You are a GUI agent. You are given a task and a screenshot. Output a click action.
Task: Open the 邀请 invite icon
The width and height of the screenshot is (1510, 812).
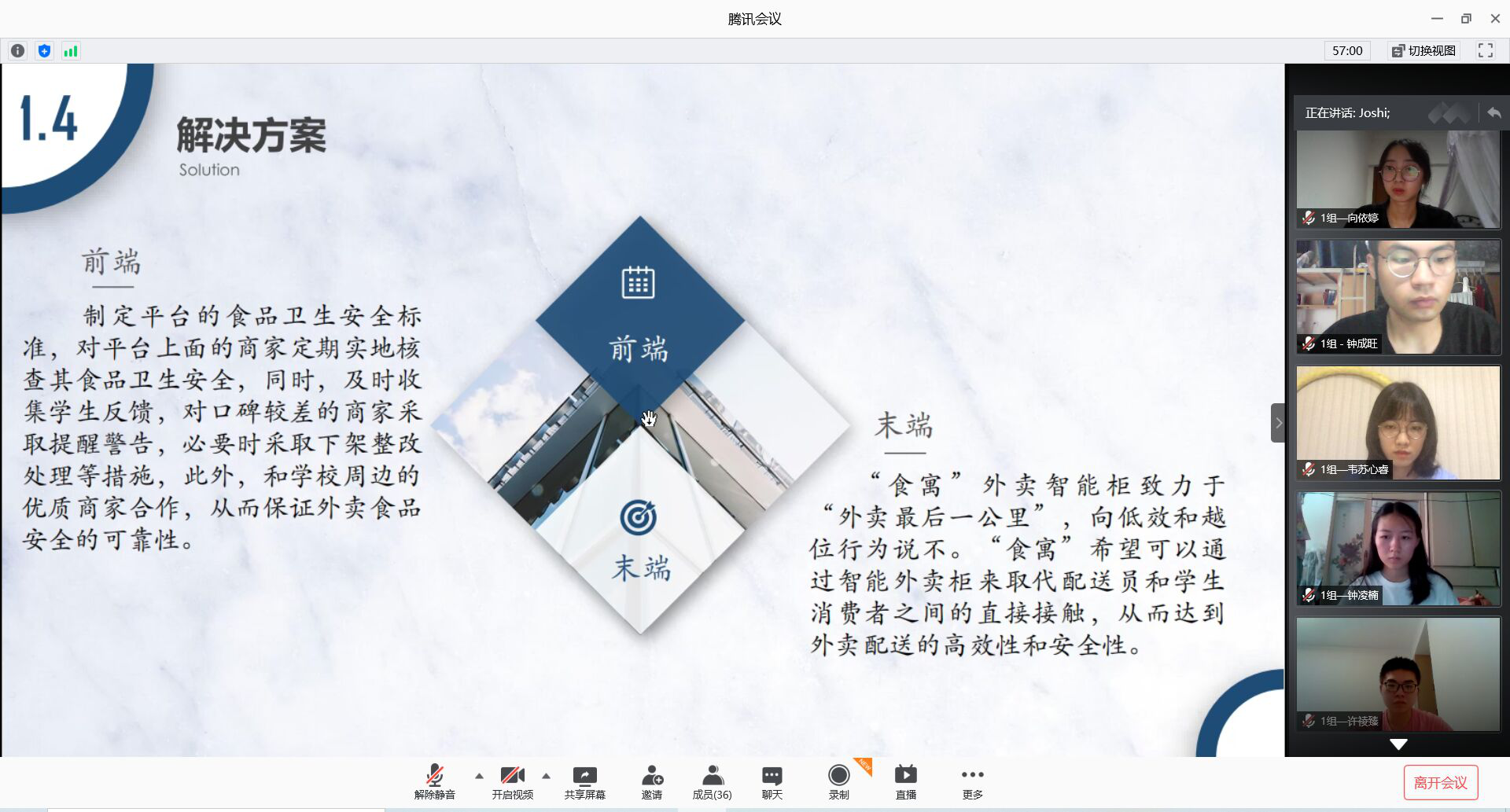pos(651,782)
